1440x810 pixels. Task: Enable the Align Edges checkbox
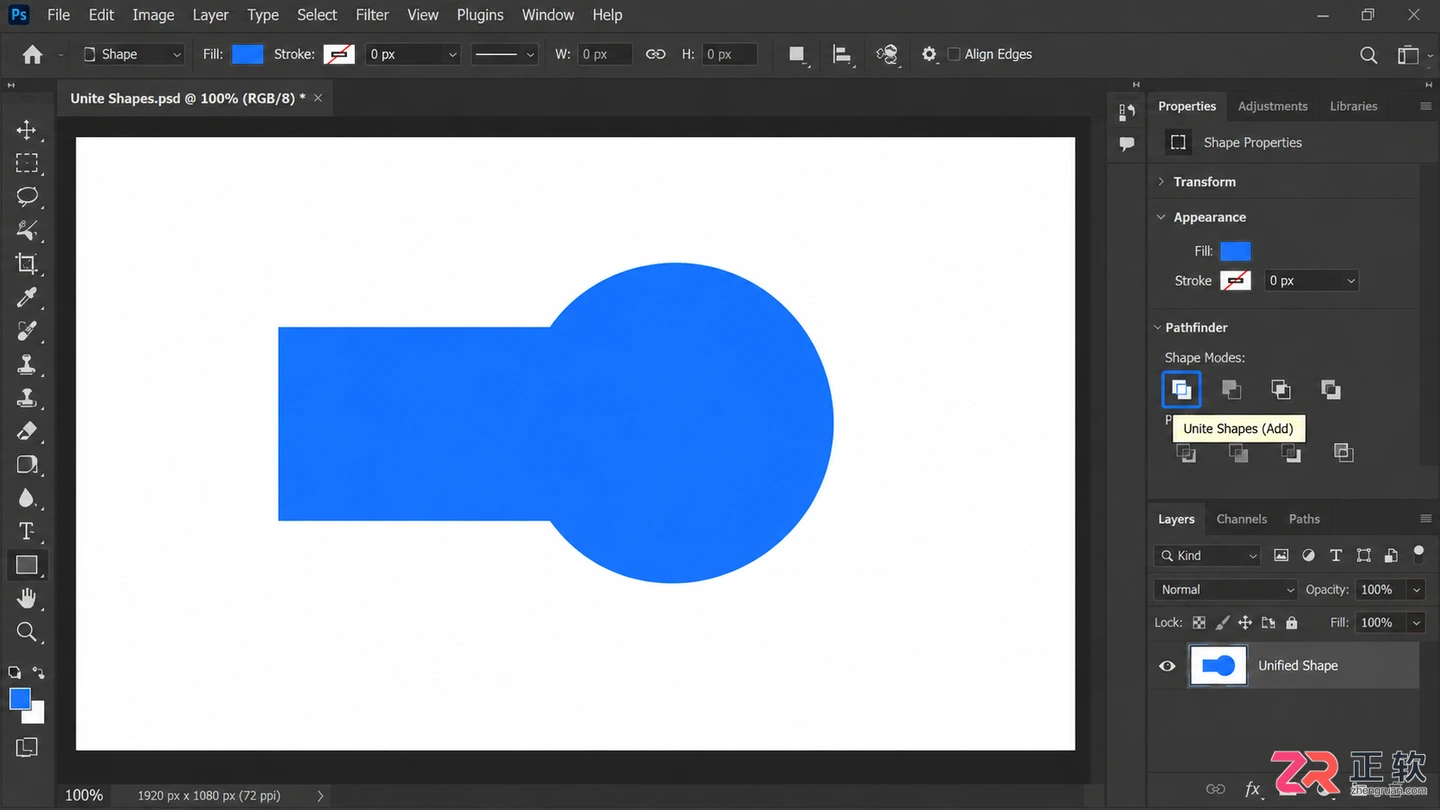[x=954, y=54]
